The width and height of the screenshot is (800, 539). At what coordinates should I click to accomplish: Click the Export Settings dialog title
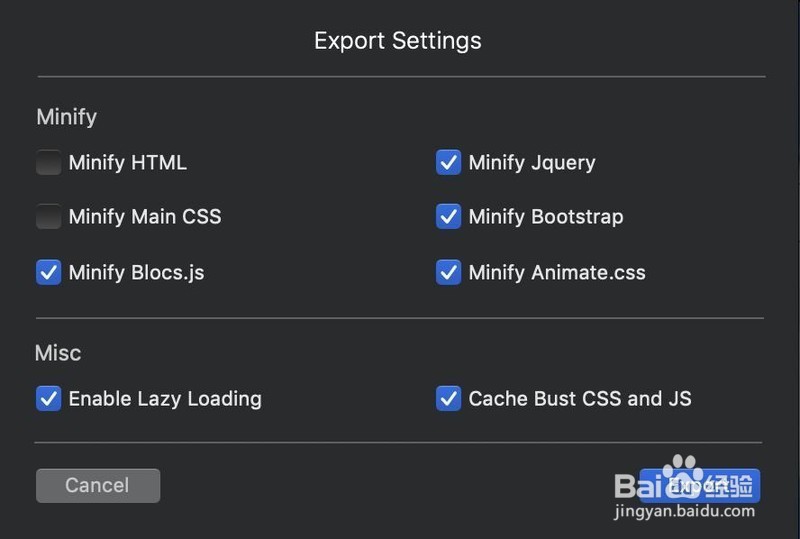coord(398,41)
